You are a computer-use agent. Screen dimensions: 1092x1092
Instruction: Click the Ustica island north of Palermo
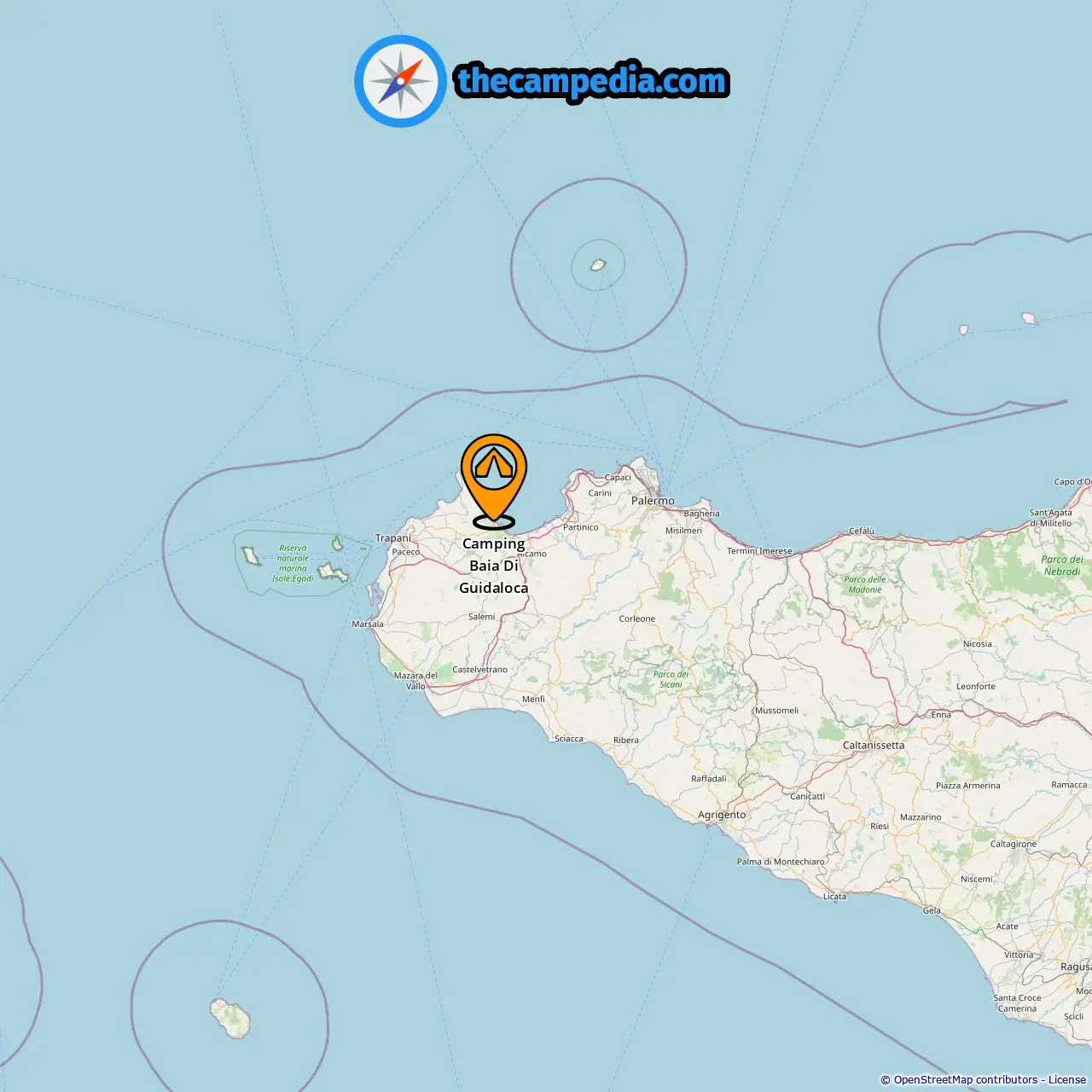coord(598,265)
